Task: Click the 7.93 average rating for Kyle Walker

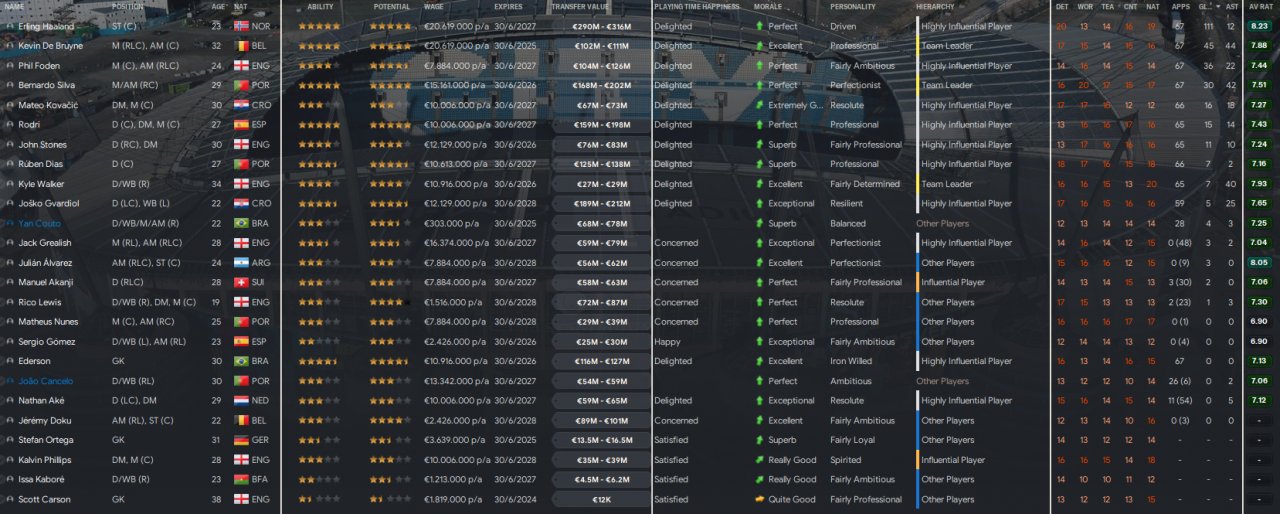Action: pyautogui.click(x=1259, y=184)
